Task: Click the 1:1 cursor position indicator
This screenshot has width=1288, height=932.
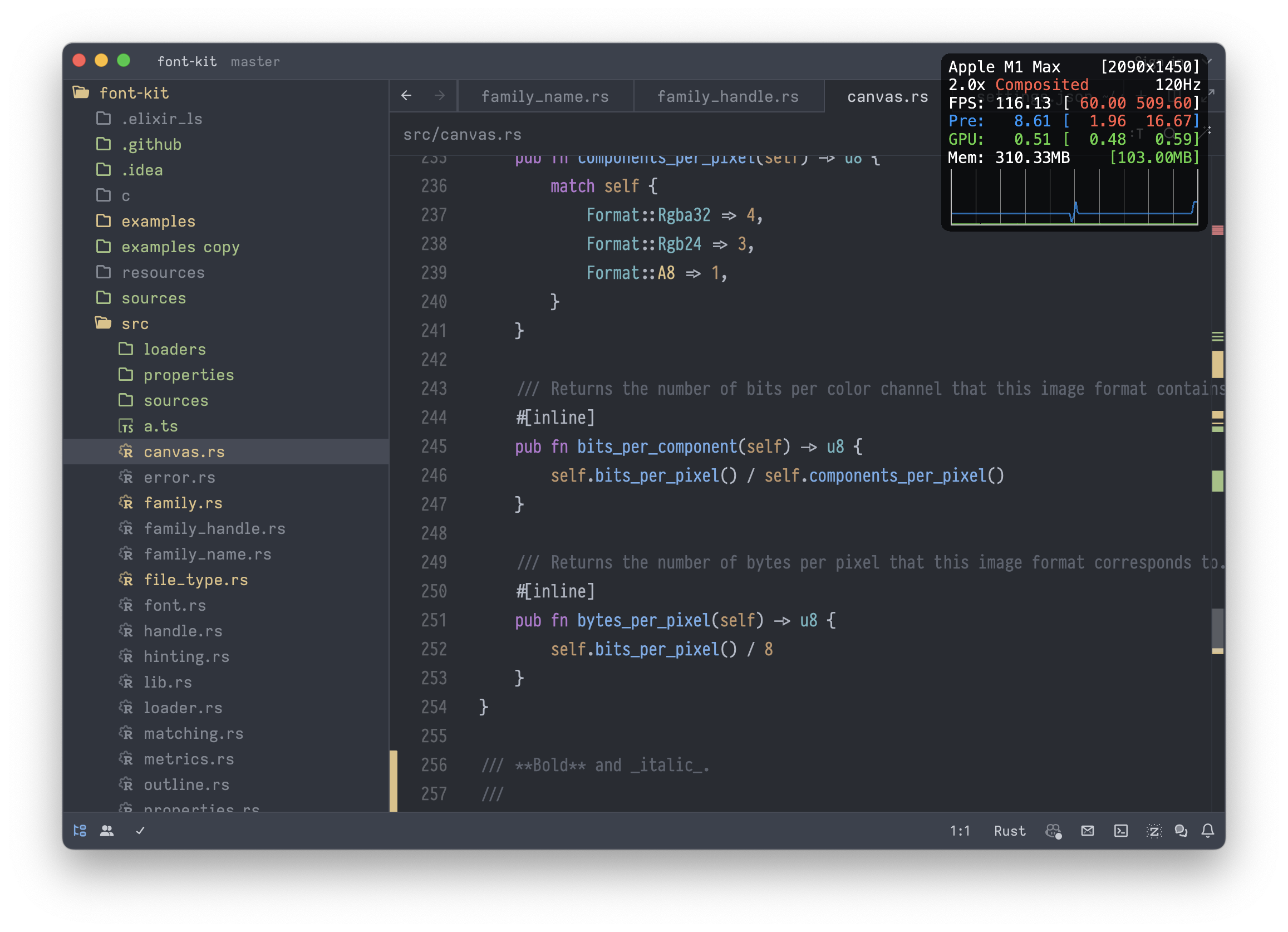Action: [960, 831]
